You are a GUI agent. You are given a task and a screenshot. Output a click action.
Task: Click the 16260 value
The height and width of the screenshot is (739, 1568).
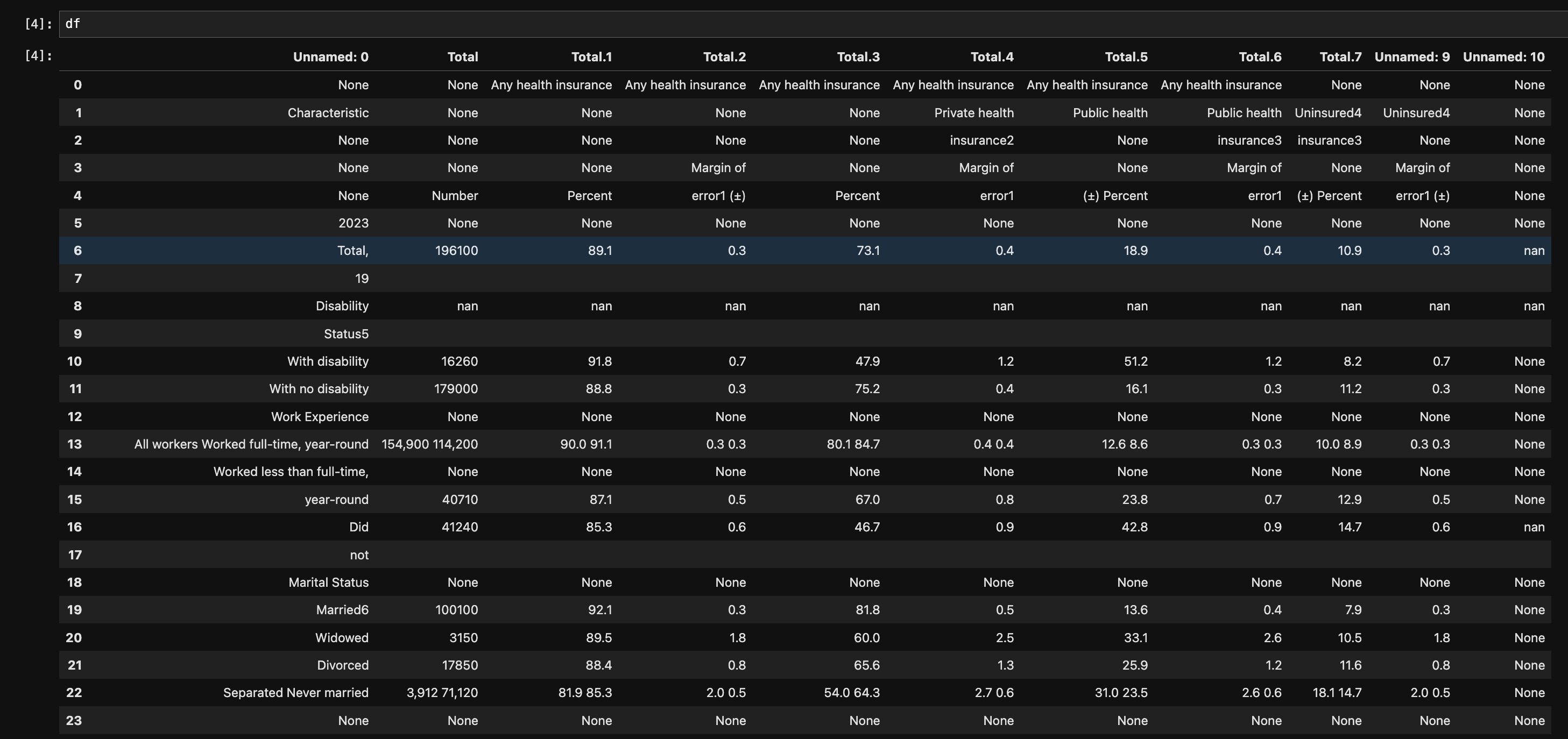click(x=460, y=361)
